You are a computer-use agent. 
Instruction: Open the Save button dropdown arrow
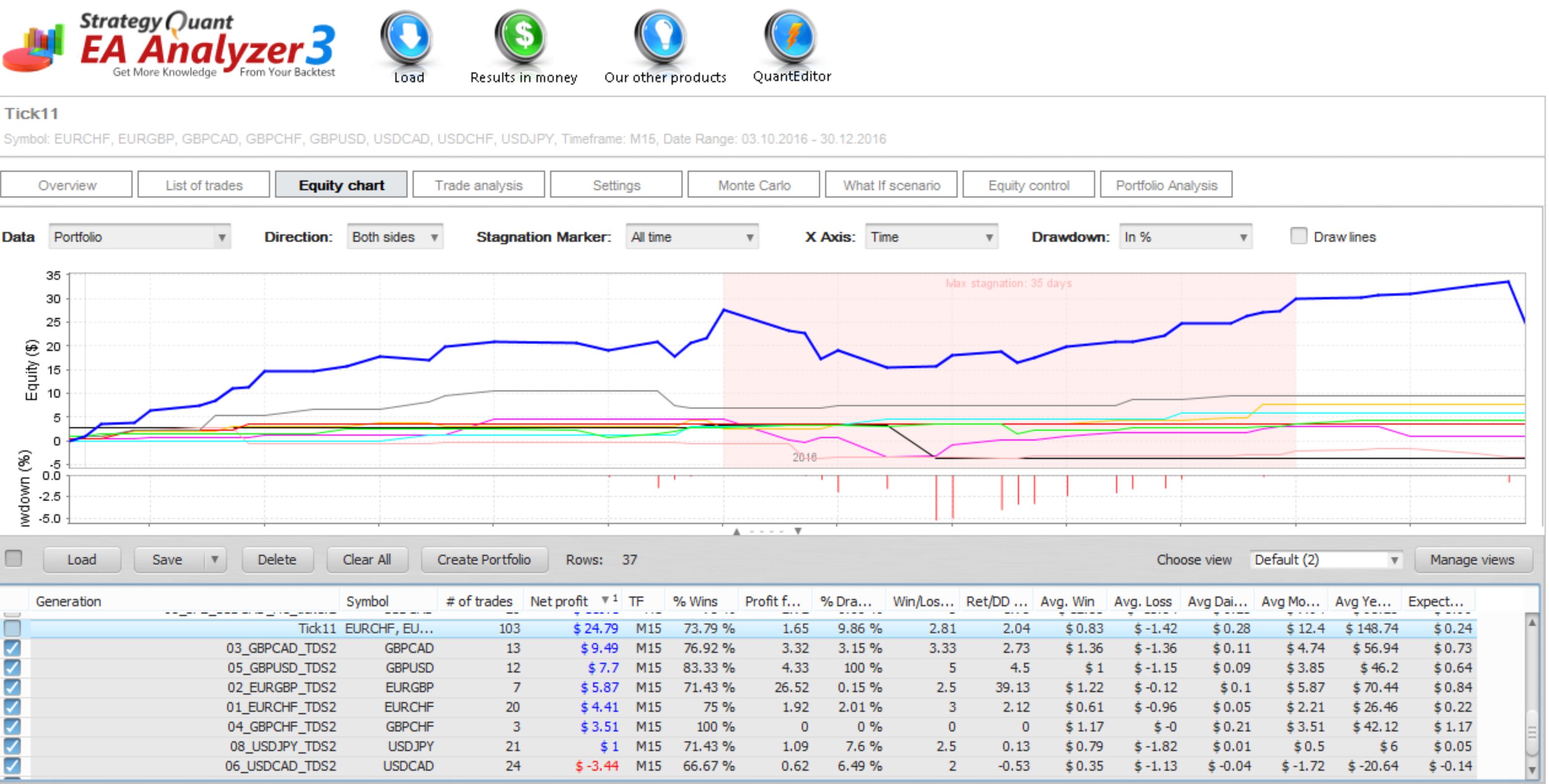(x=215, y=559)
